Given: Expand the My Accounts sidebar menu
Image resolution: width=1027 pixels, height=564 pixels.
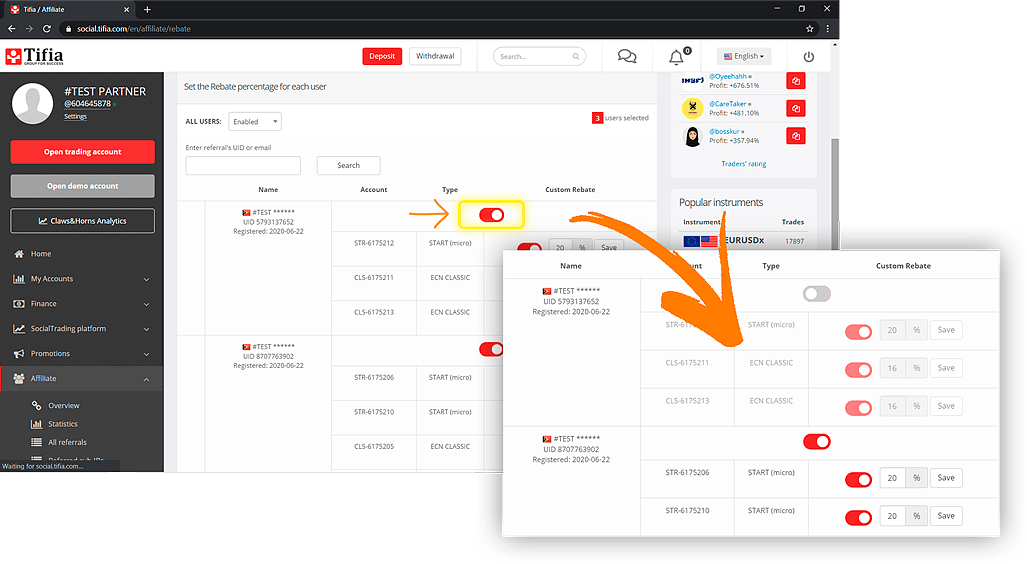Looking at the screenshot, I should 83,279.
